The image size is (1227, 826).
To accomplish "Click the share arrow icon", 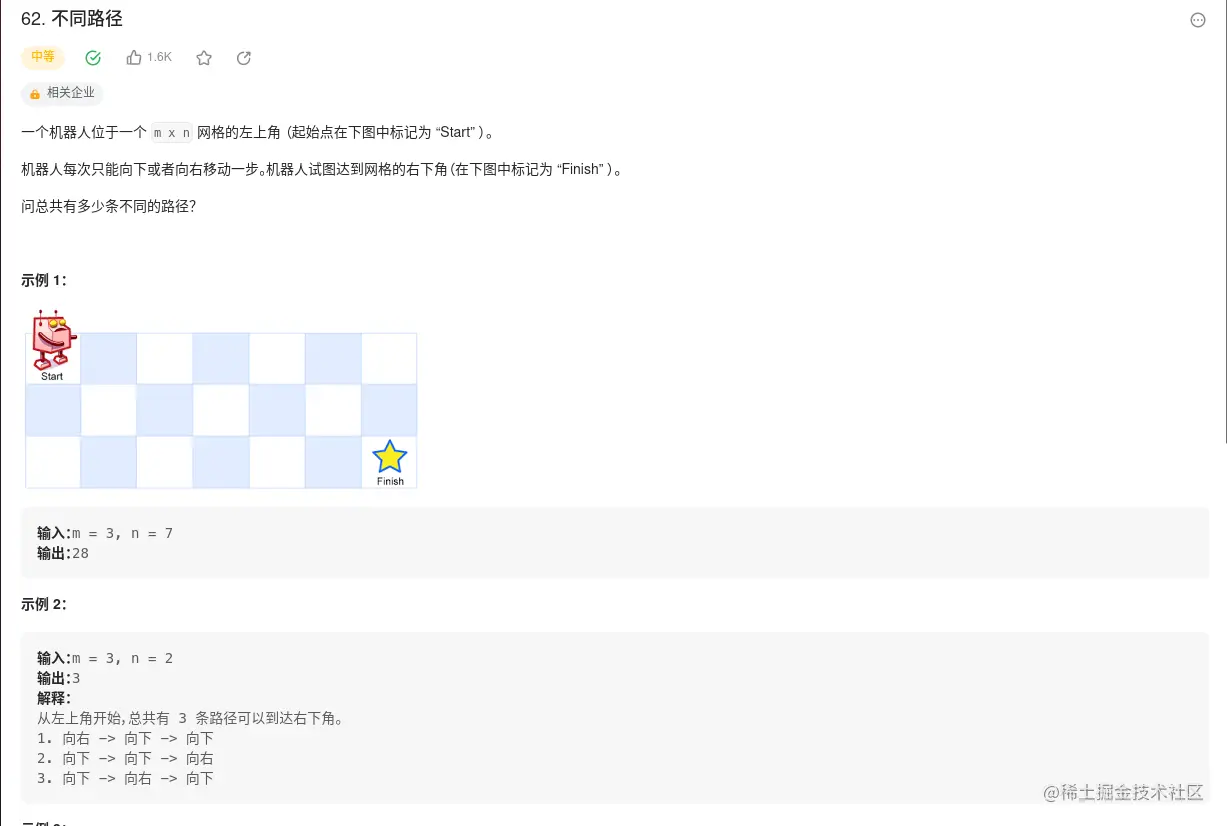I will coord(244,58).
